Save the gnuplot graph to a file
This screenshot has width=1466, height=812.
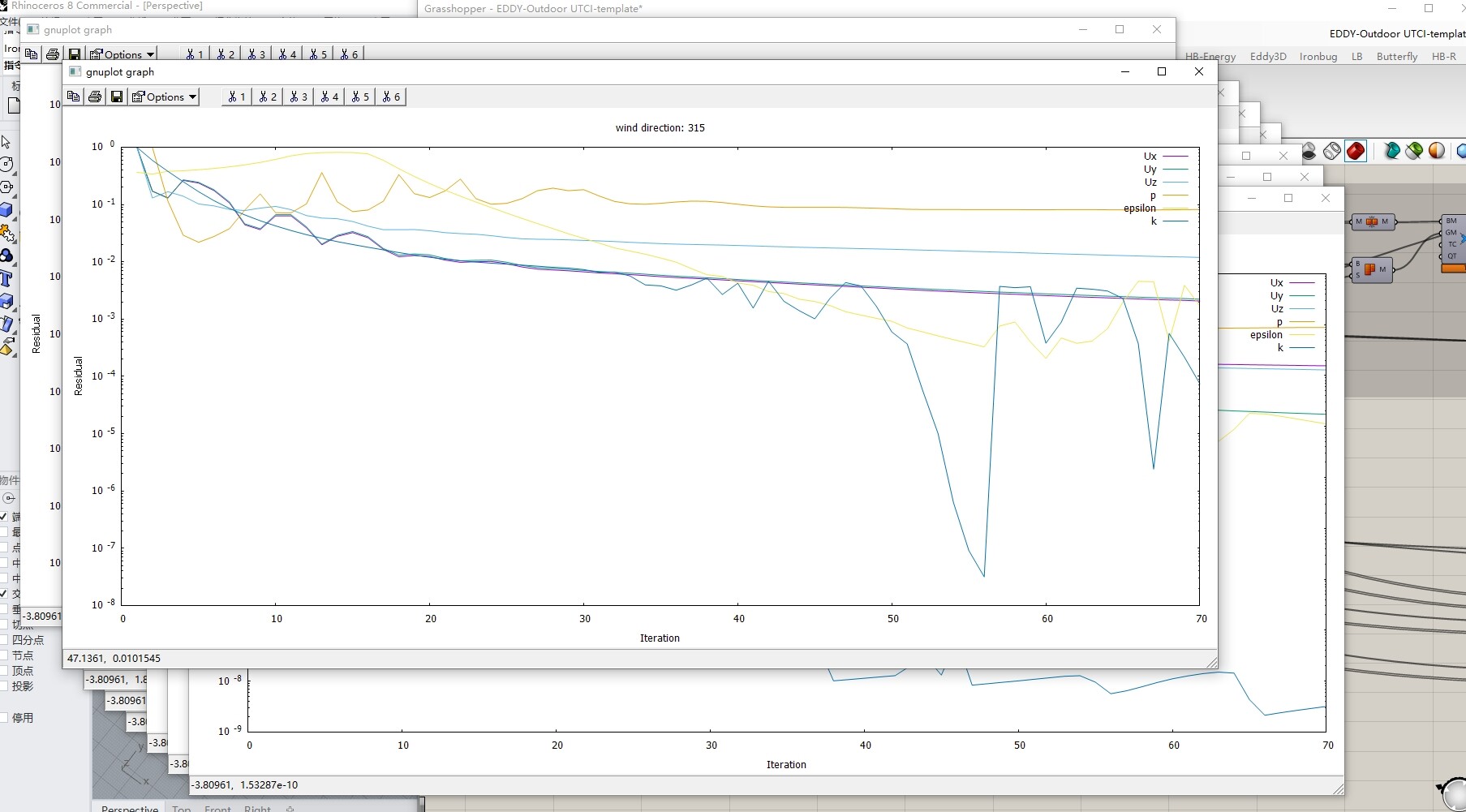(116, 97)
